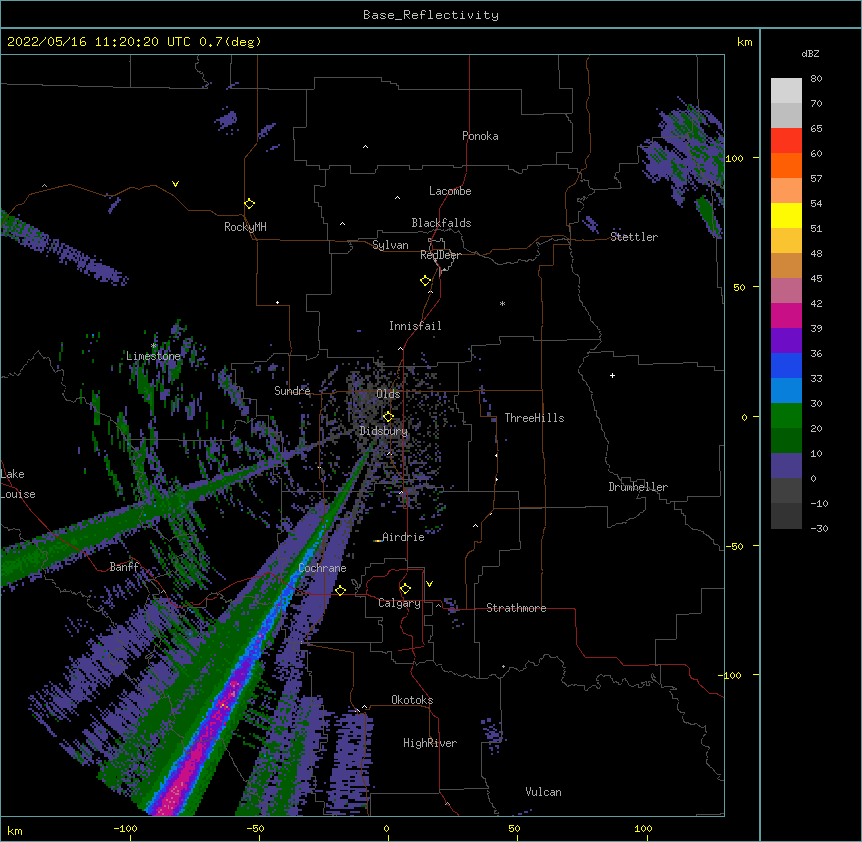
Task: Click the light blue 30-33 dBZ swatch
Action: (786, 391)
